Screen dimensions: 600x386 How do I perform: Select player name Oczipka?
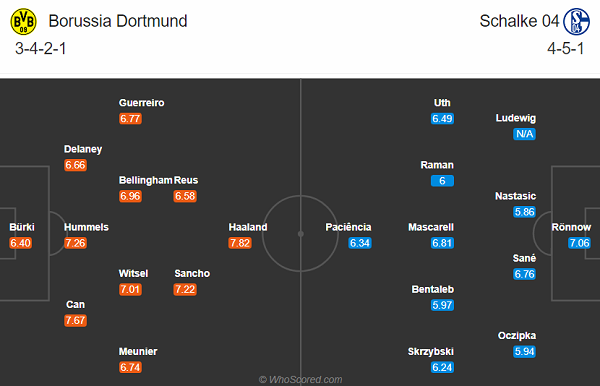tap(517, 336)
